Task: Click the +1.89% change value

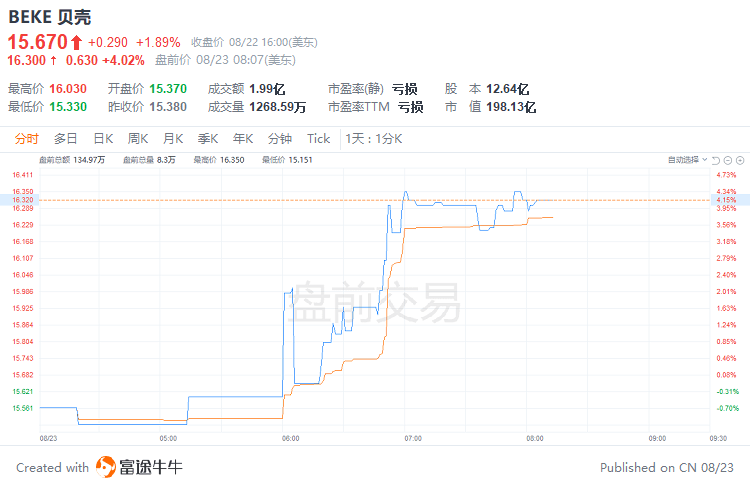Action: (158, 43)
